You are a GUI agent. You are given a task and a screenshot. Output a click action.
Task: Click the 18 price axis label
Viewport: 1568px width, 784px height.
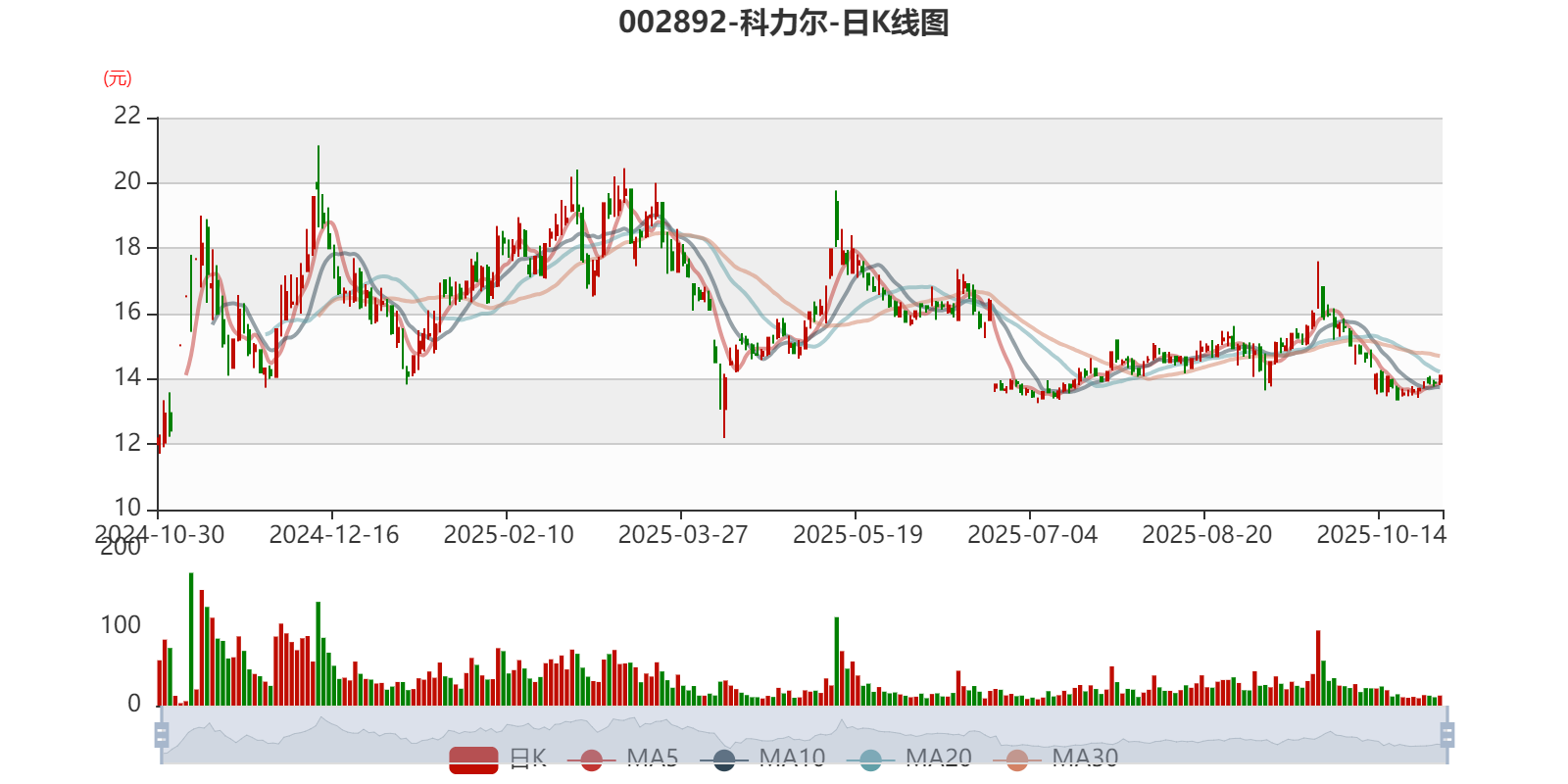(x=127, y=247)
